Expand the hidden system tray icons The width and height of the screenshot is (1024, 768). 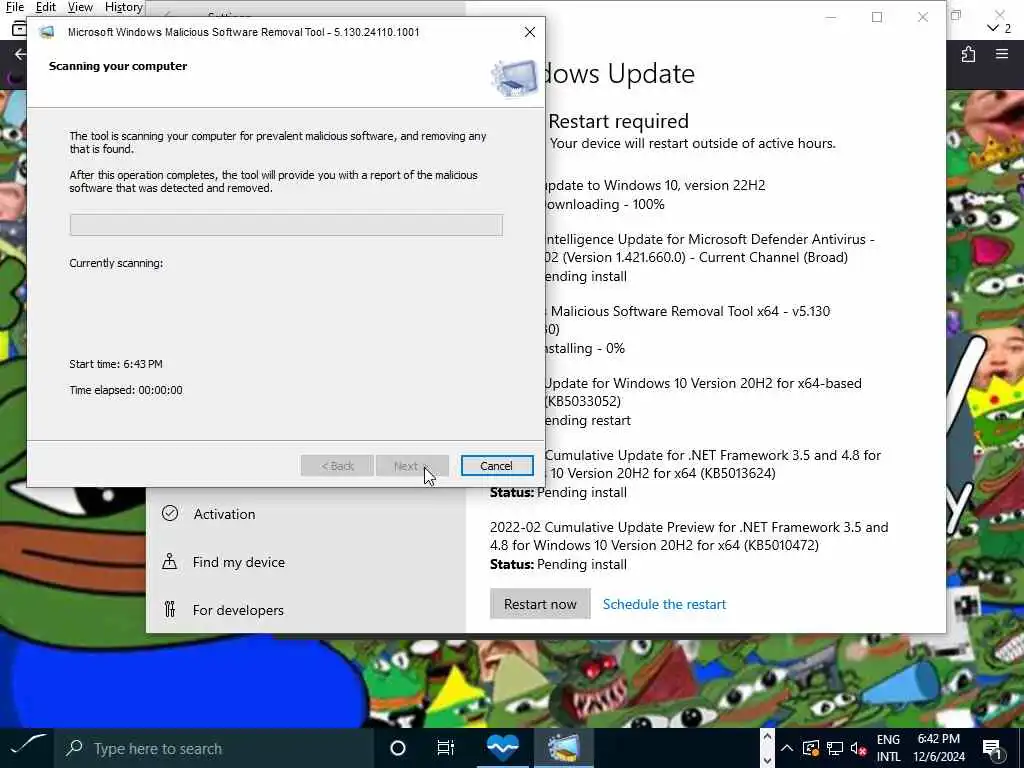pos(786,748)
